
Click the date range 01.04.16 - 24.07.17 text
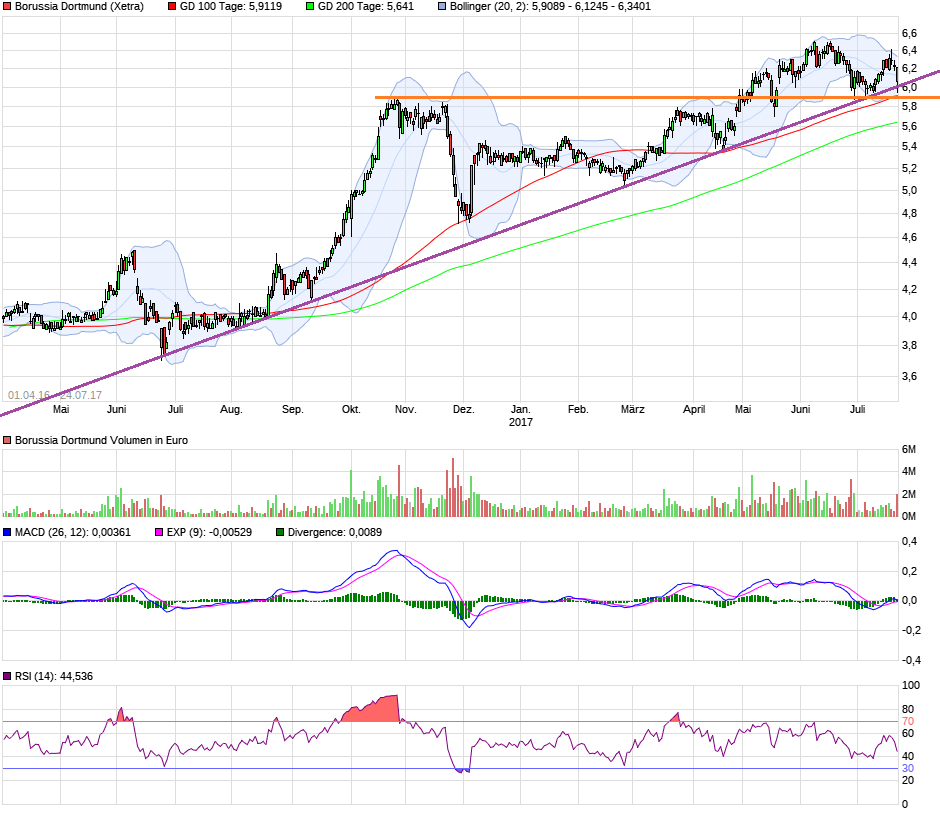coord(55,395)
